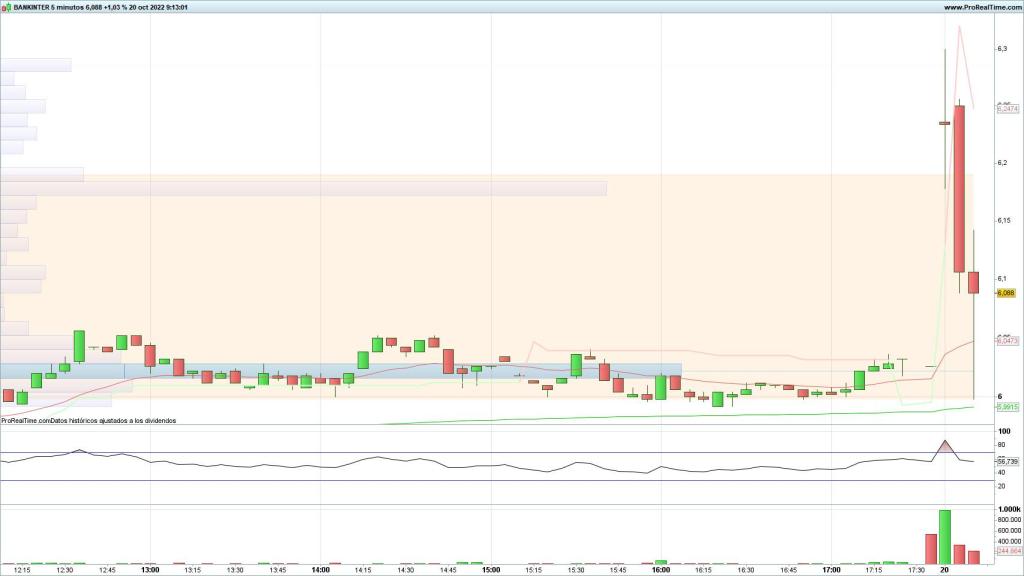Select the 16:00 time label on the axis
The height and width of the screenshot is (576, 1024).
(660, 570)
